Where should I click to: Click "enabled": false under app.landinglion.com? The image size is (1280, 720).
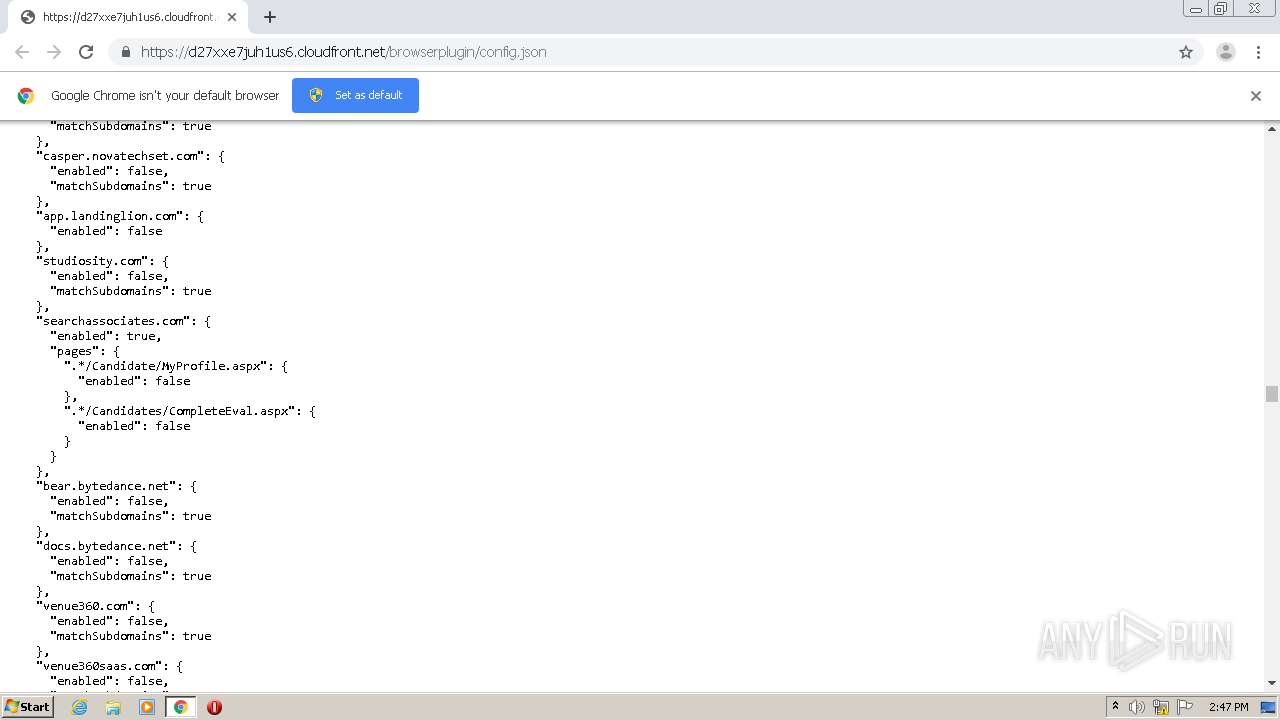(107, 231)
